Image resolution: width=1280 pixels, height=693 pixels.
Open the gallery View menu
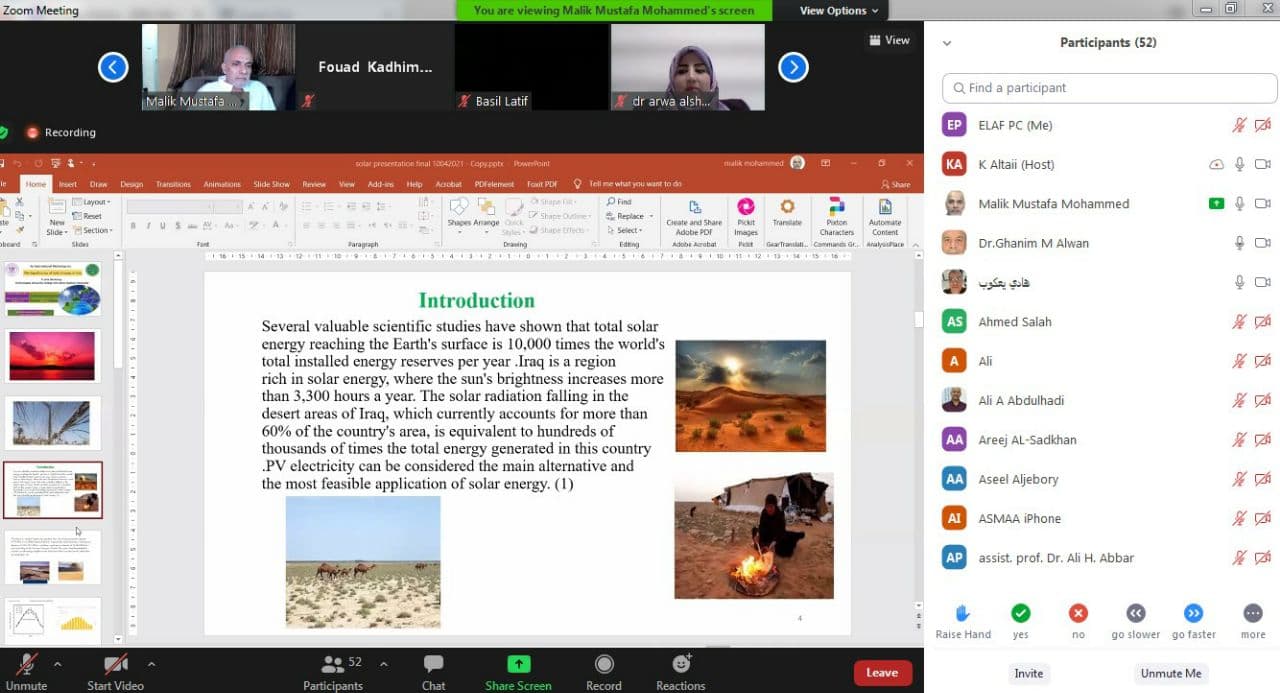[889, 40]
